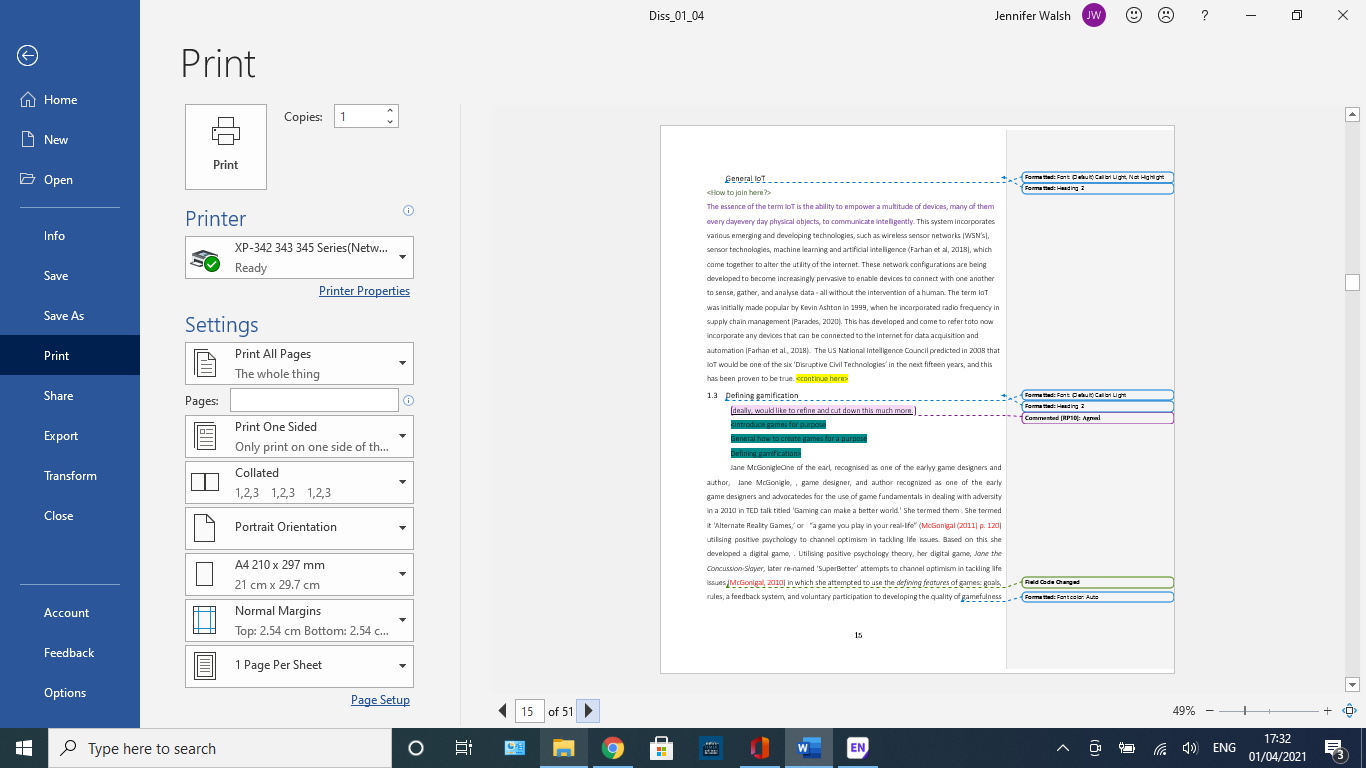The width and height of the screenshot is (1366, 768).
Task: Open Word from the Windows taskbar
Action: [x=808, y=748]
